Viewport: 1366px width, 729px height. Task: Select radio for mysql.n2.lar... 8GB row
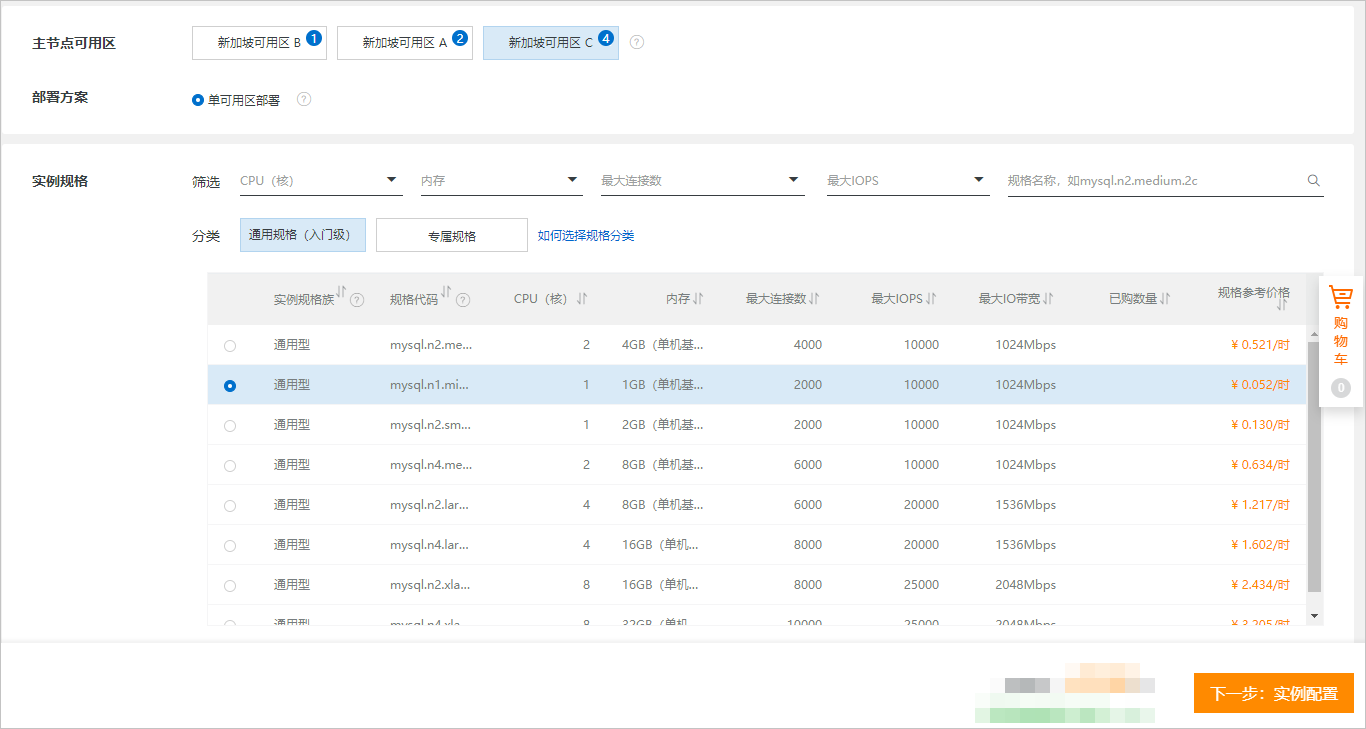(230, 506)
